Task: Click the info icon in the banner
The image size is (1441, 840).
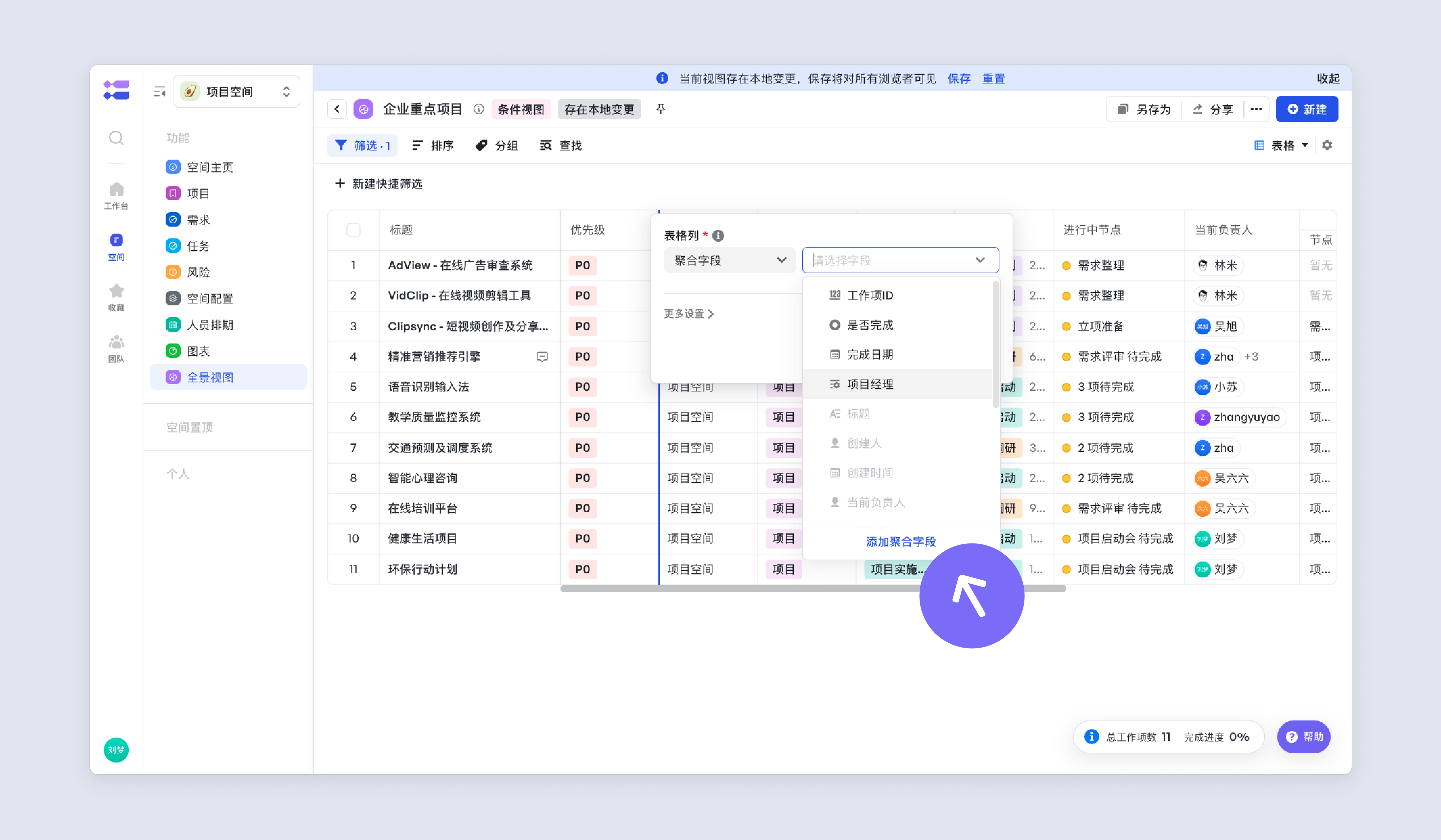Action: [662, 78]
